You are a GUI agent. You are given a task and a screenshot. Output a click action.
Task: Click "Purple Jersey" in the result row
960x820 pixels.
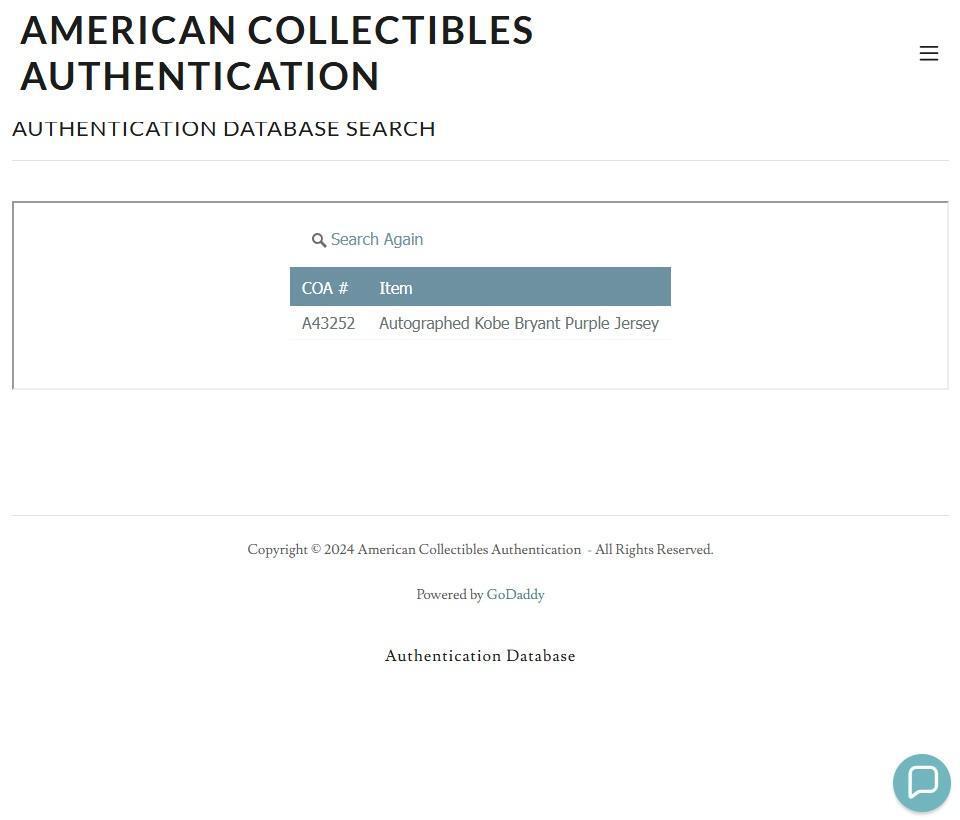tap(611, 323)
